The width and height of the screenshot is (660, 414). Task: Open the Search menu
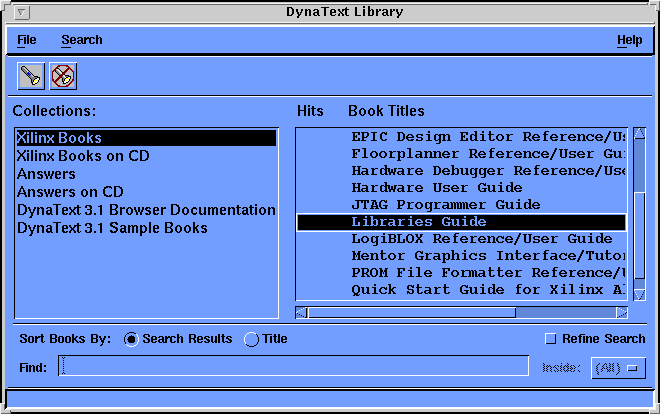[81, 40]
